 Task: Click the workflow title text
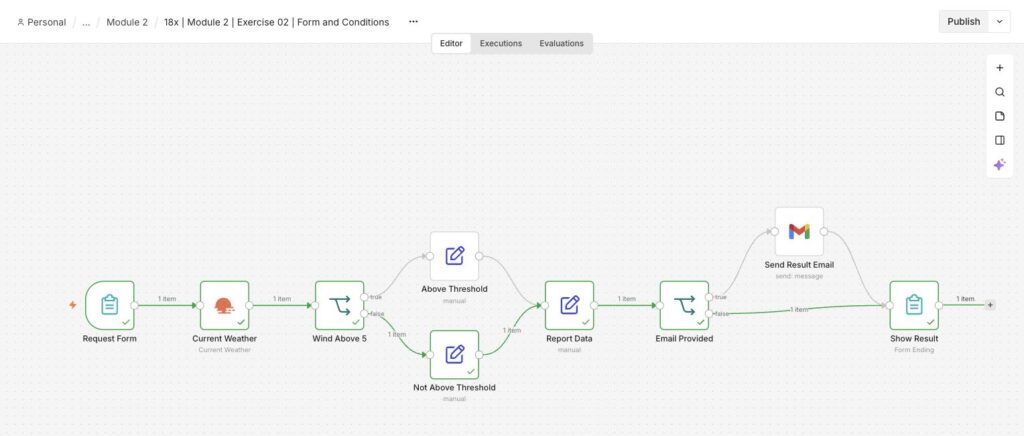276,22
